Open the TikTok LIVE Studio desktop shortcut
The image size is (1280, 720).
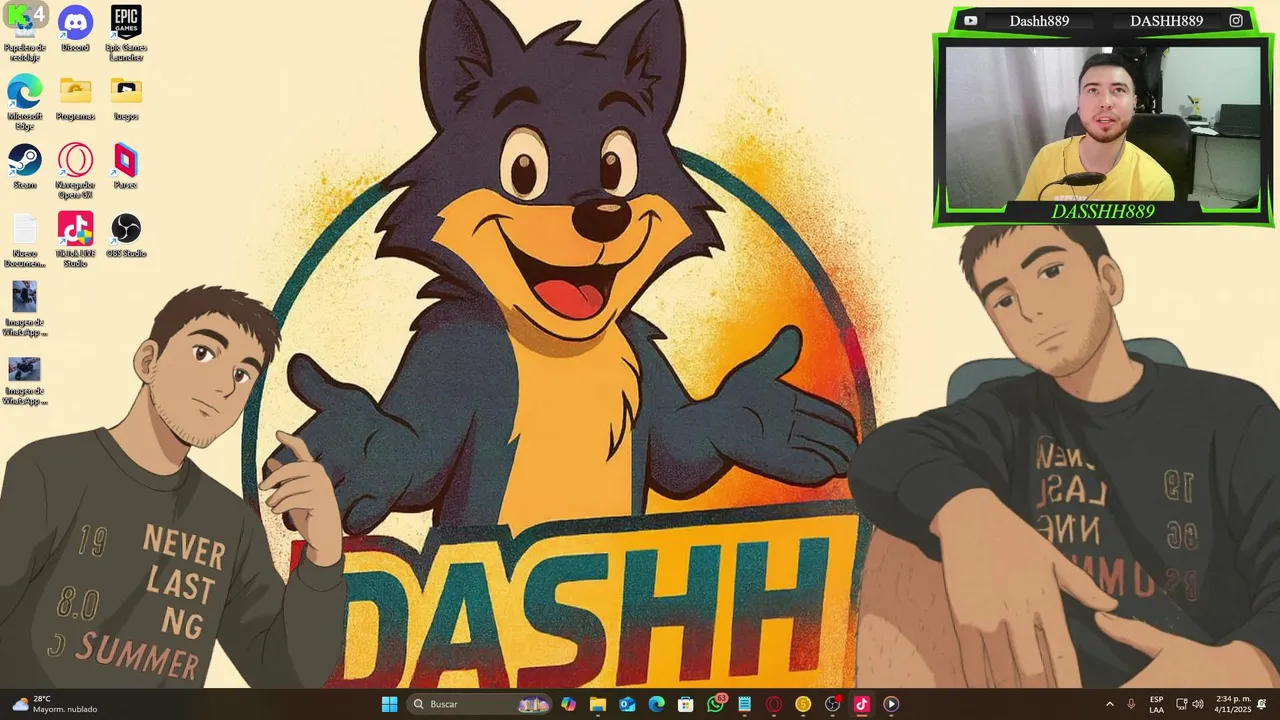tap(75, 240)
